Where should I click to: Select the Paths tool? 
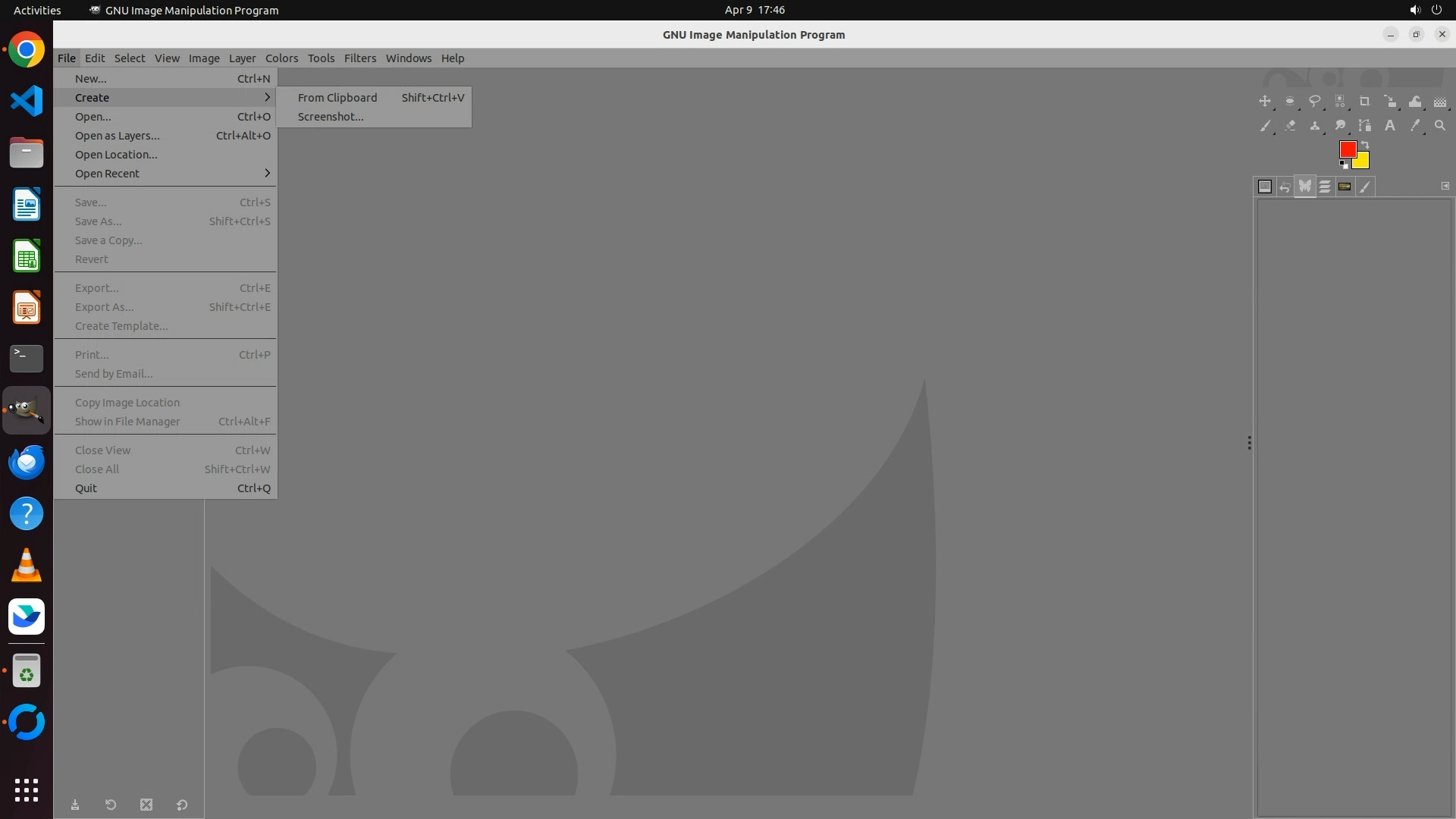[x=1365, y=126]
